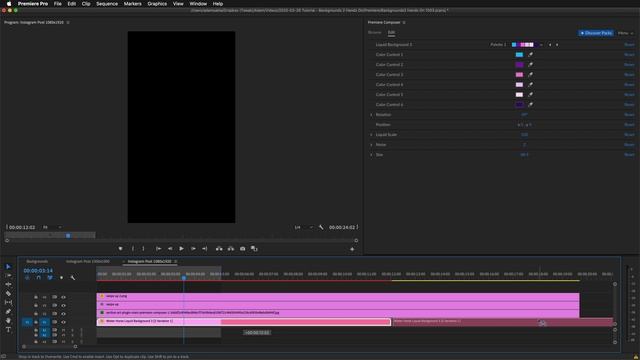Export a frame with the camera icon
640x360 pixels.
(242, 249)
